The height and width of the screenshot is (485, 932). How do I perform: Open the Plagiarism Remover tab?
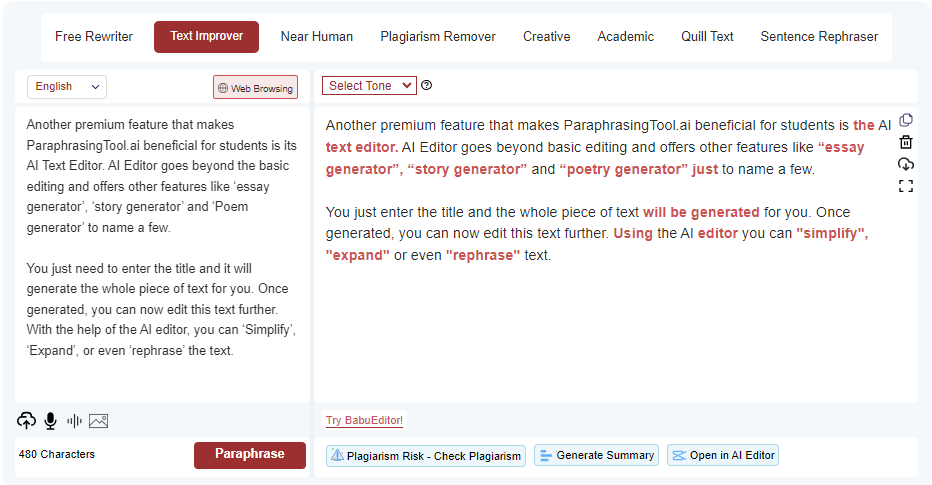[x=438, y=36]
